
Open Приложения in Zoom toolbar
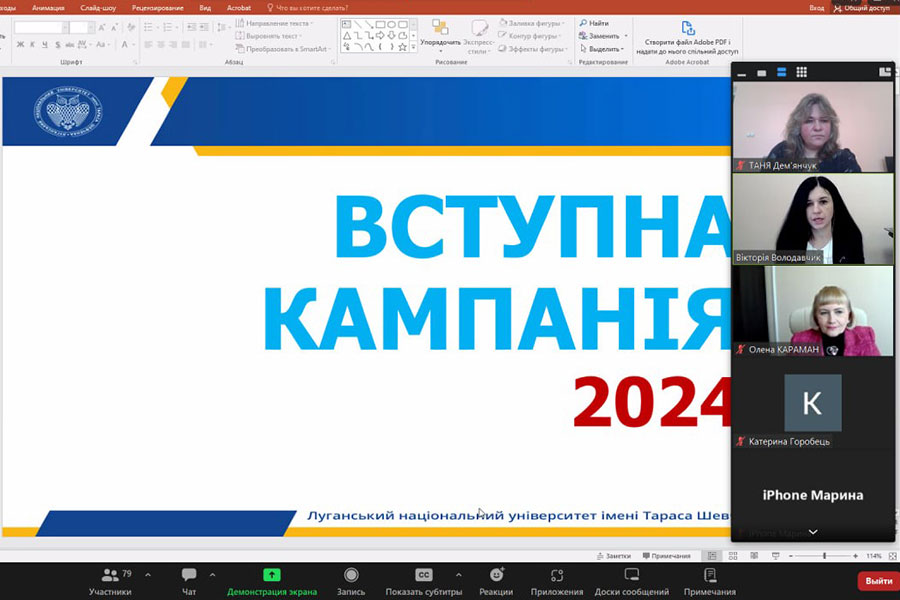[x=557, y=582]
